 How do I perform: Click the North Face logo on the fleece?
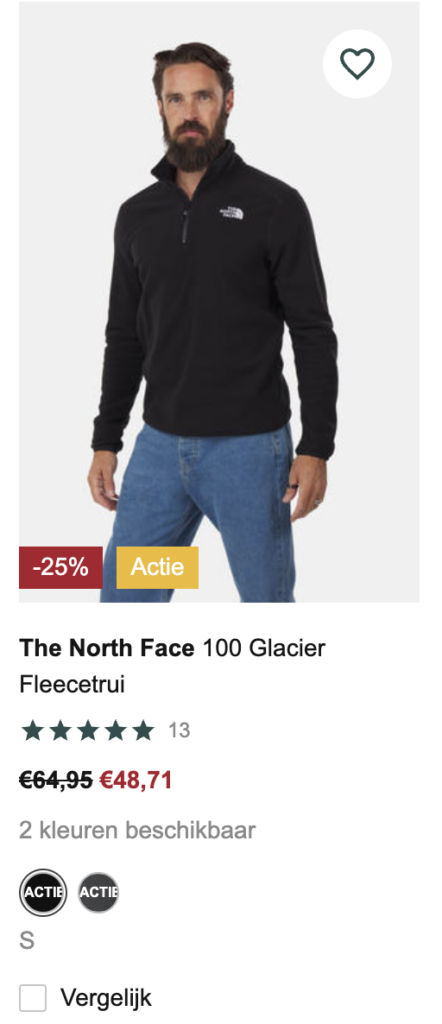(231, 213)
